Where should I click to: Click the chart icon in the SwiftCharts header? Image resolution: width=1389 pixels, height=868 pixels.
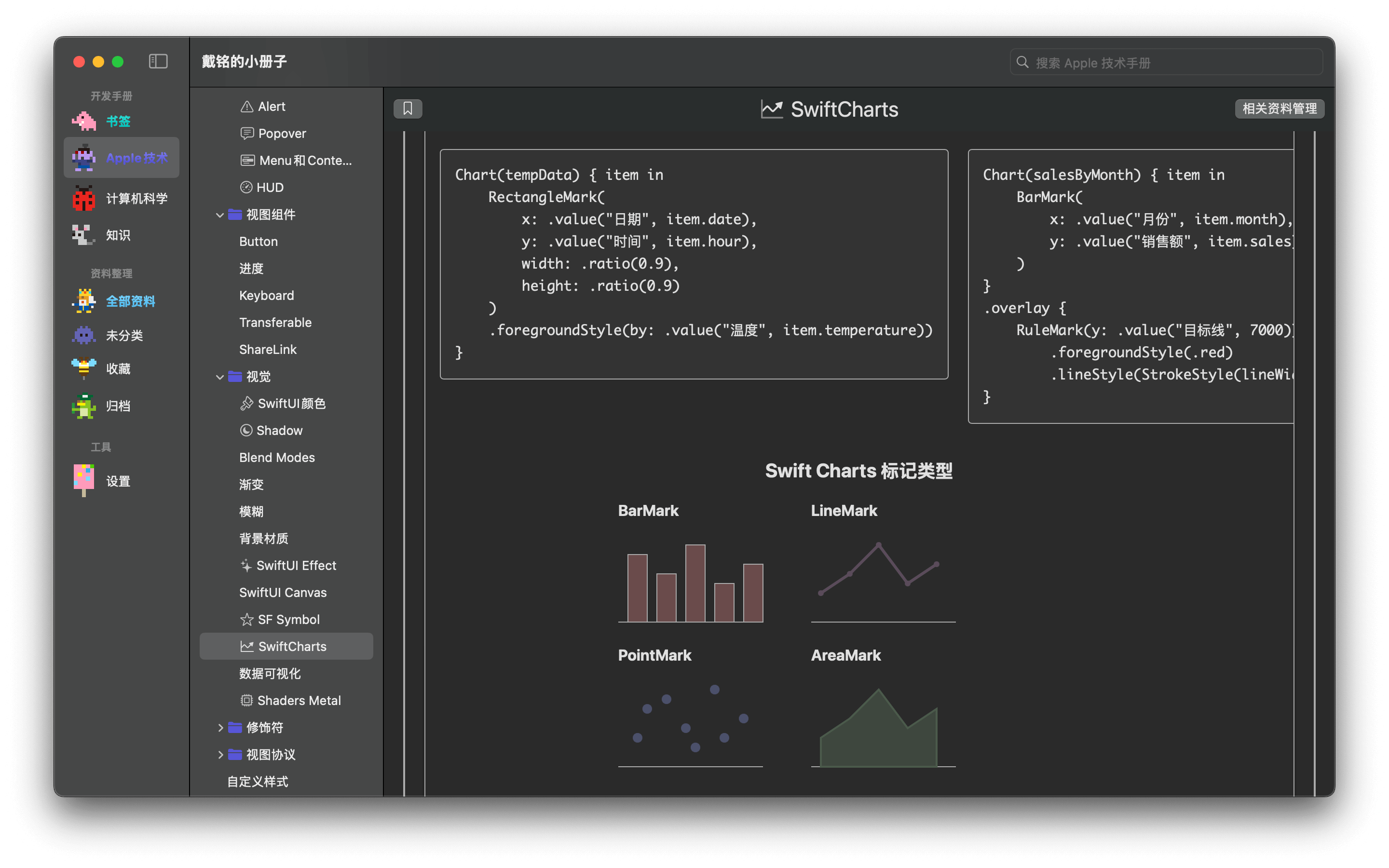[x=772, y=109]
